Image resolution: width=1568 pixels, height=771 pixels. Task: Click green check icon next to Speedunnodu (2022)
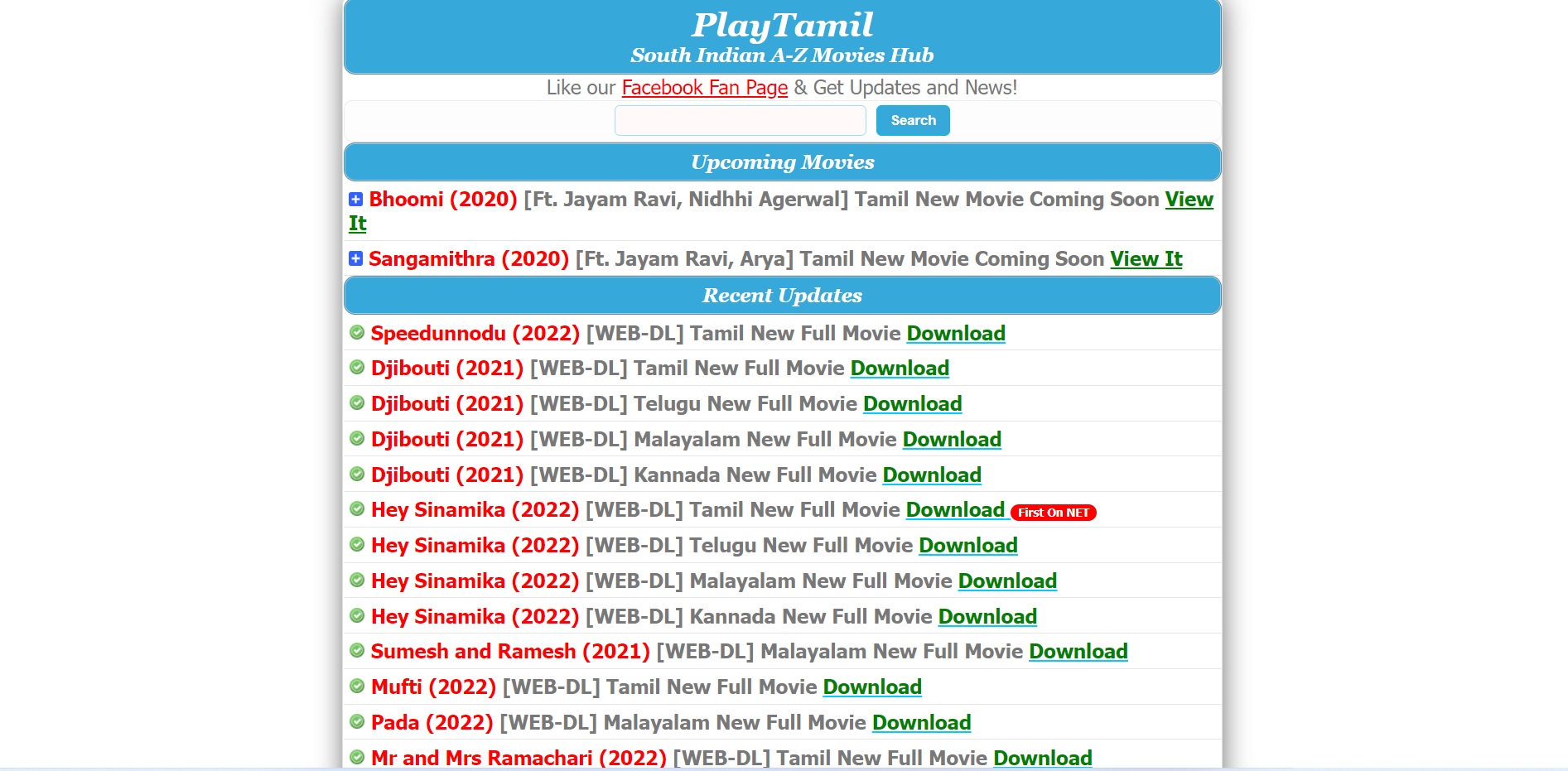(357, 332)
